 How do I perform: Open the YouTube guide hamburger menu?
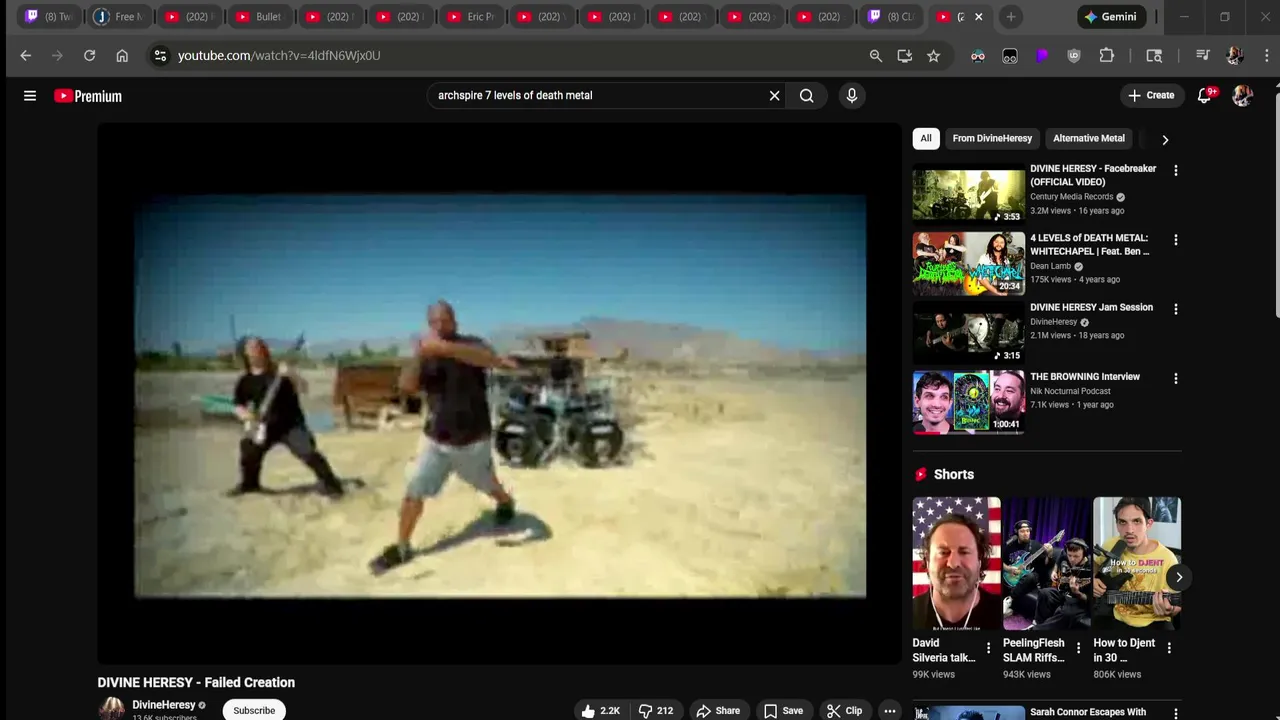[30, 96]
